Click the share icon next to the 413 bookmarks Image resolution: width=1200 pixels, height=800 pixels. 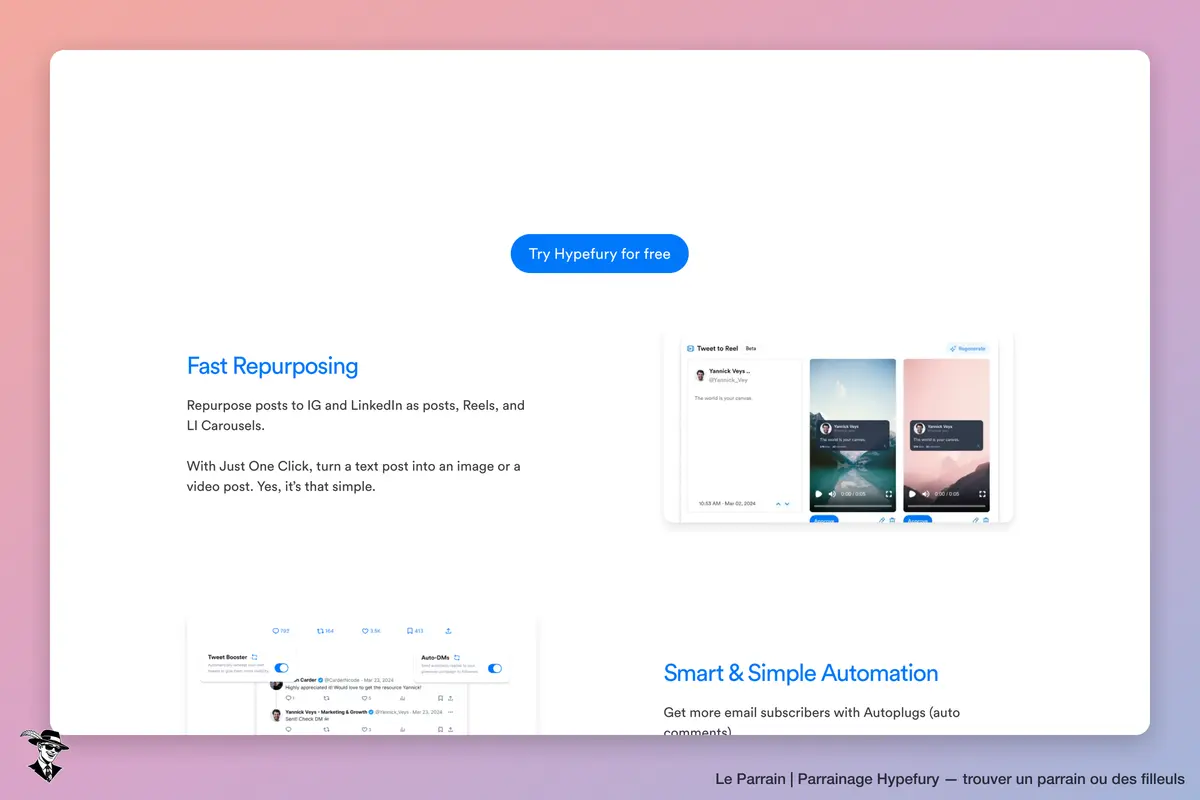(448, 631)
